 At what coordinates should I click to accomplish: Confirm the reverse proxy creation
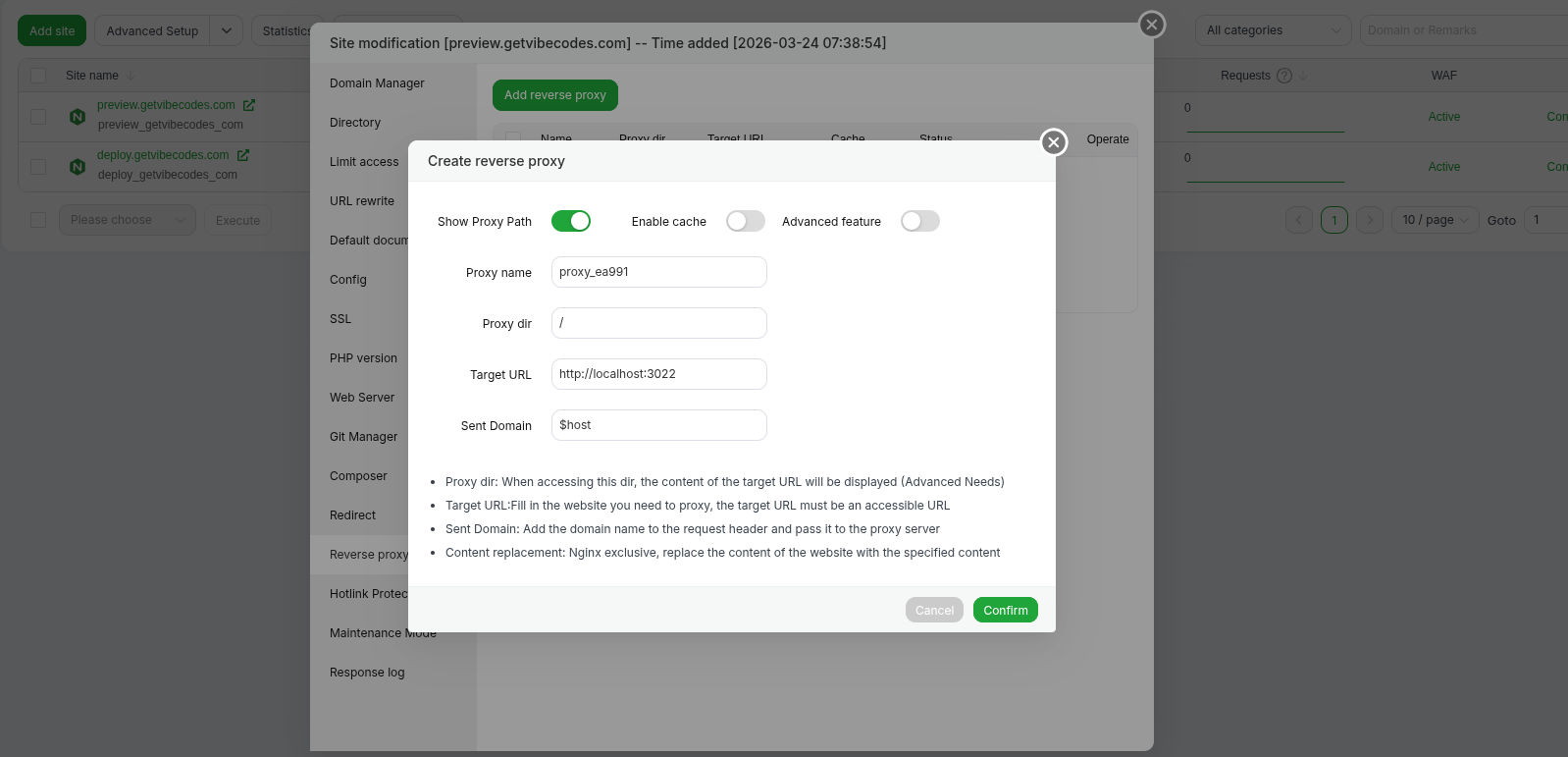[1005, 610]
